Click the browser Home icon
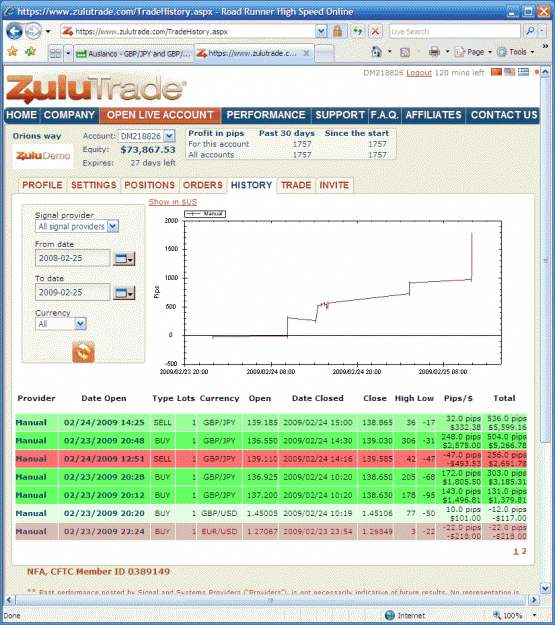The width and height of the screenshot is (555, 625). pos(376,52)
